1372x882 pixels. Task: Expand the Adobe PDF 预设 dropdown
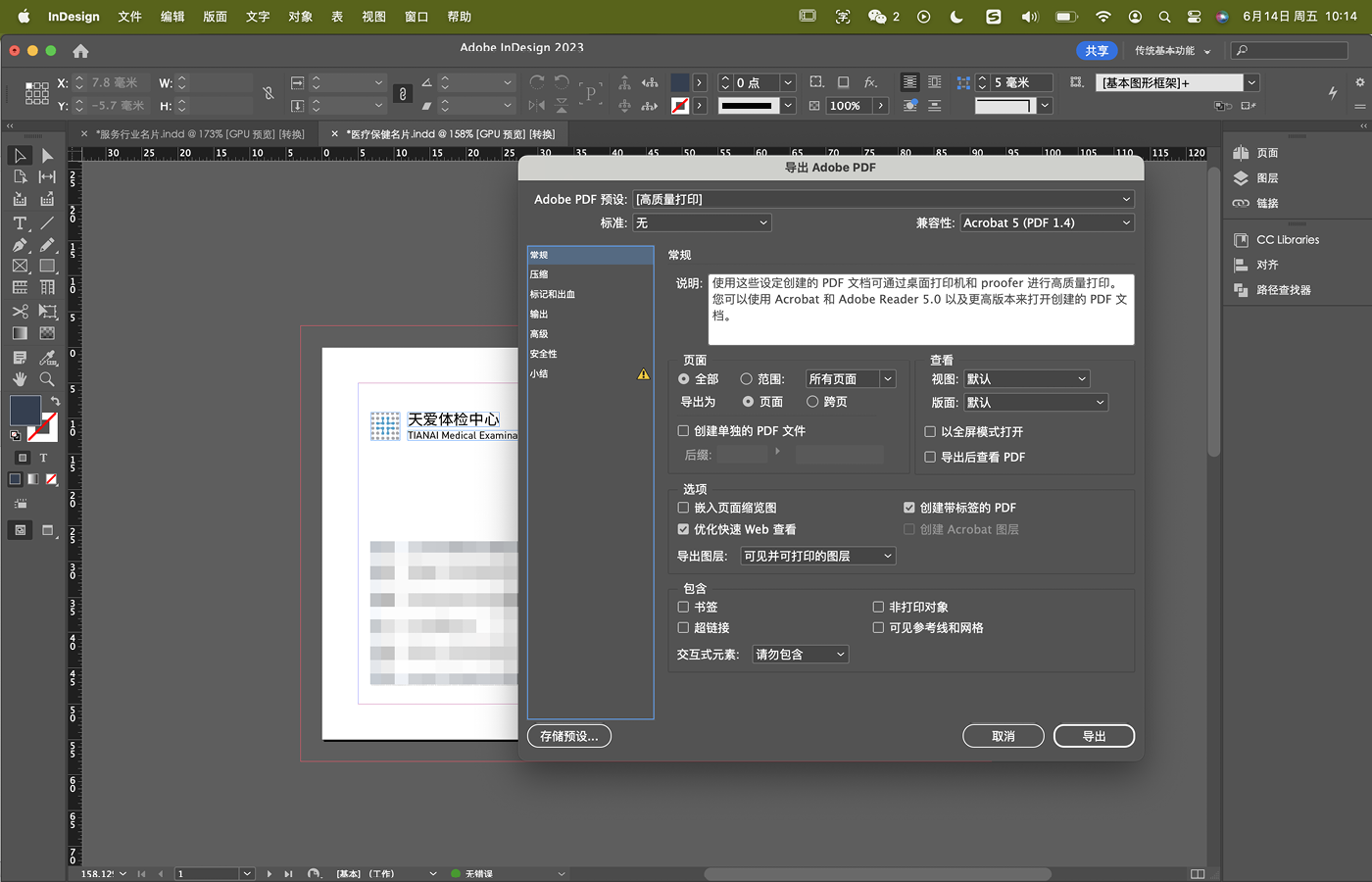tap(882, 199)
